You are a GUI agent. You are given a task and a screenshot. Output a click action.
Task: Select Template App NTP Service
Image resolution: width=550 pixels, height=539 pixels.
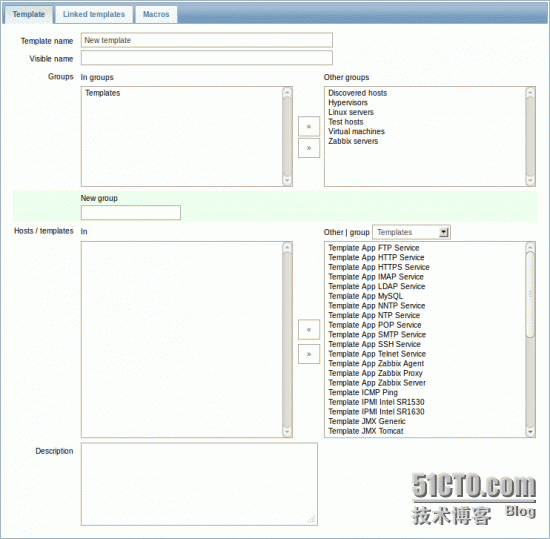pyautogui.click(x=374, y=315)
